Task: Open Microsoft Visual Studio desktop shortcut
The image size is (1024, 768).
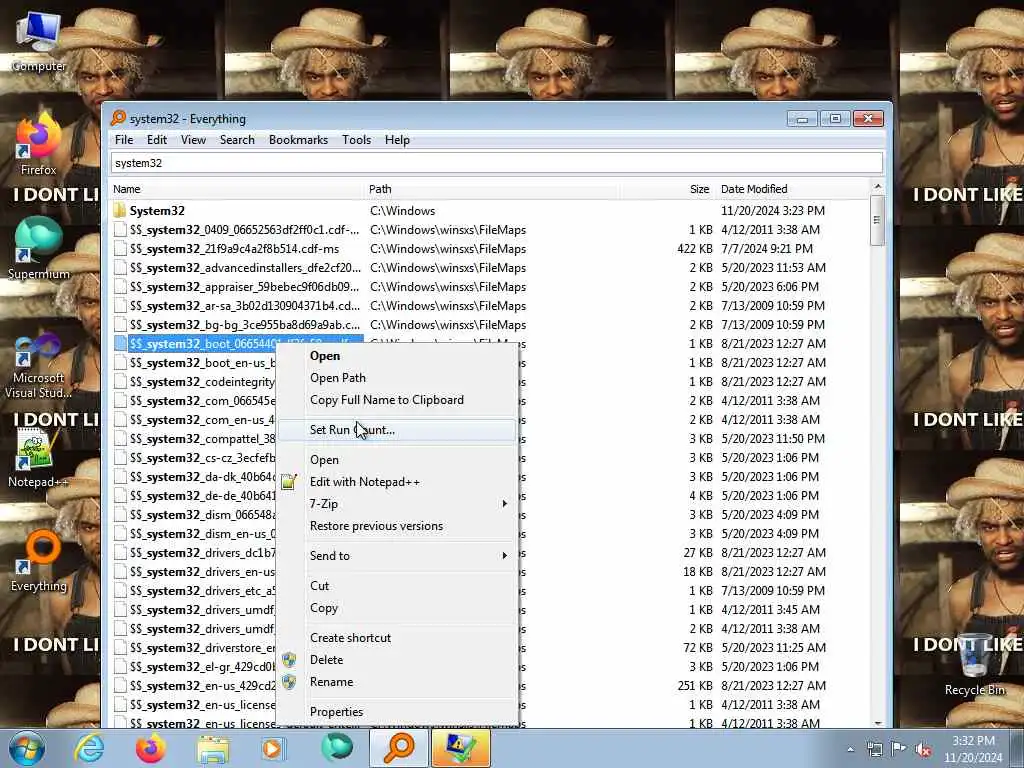Action: [38, 366]
